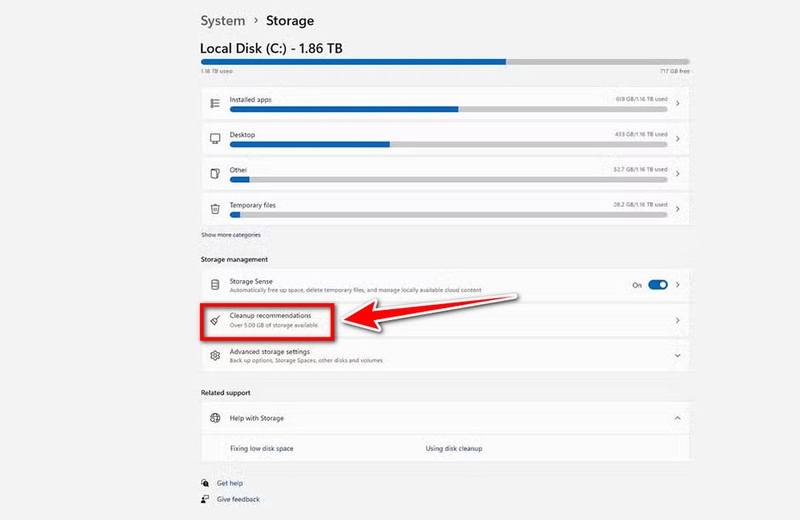Click the Cleanup recommendations broom icon

tap(215, 320)
